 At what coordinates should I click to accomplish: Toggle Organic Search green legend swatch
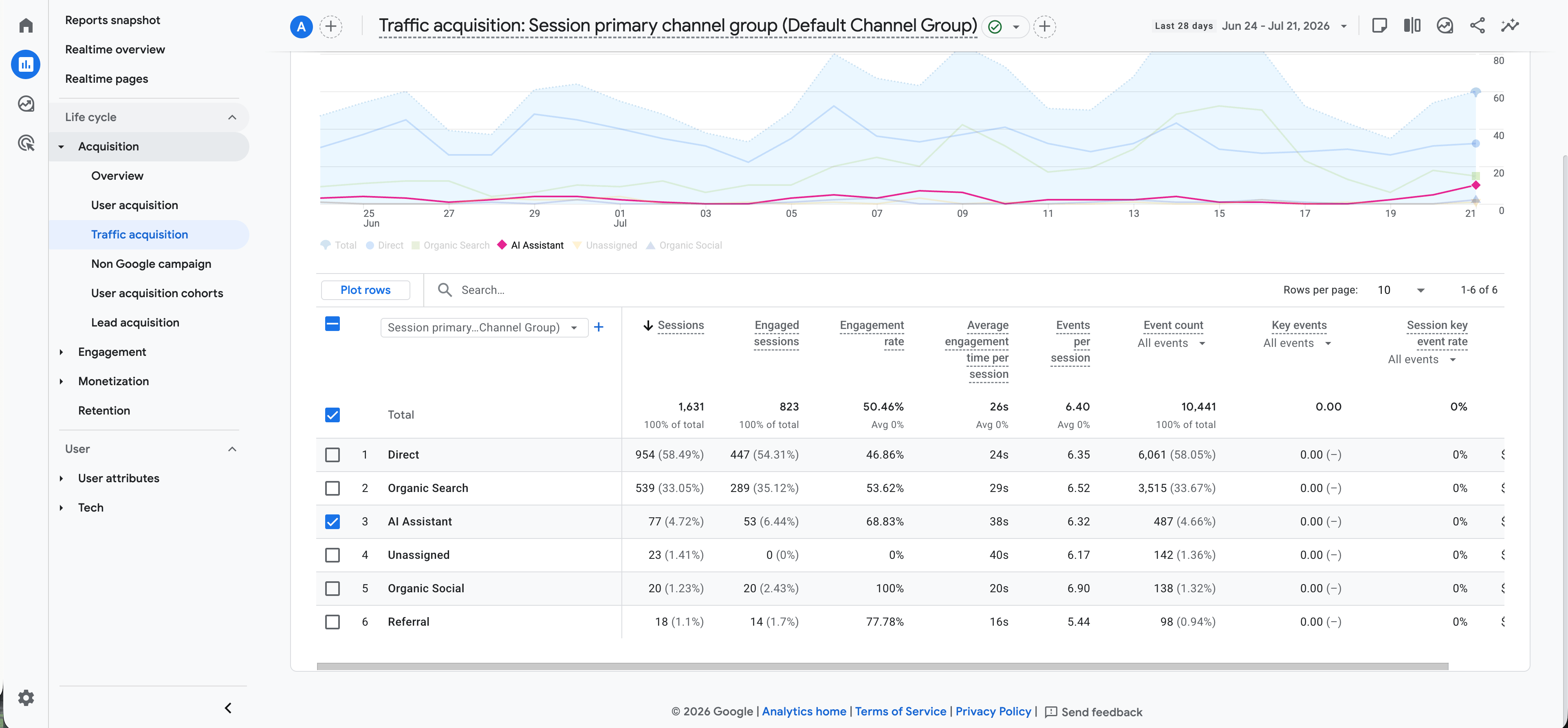click(416, 245)
